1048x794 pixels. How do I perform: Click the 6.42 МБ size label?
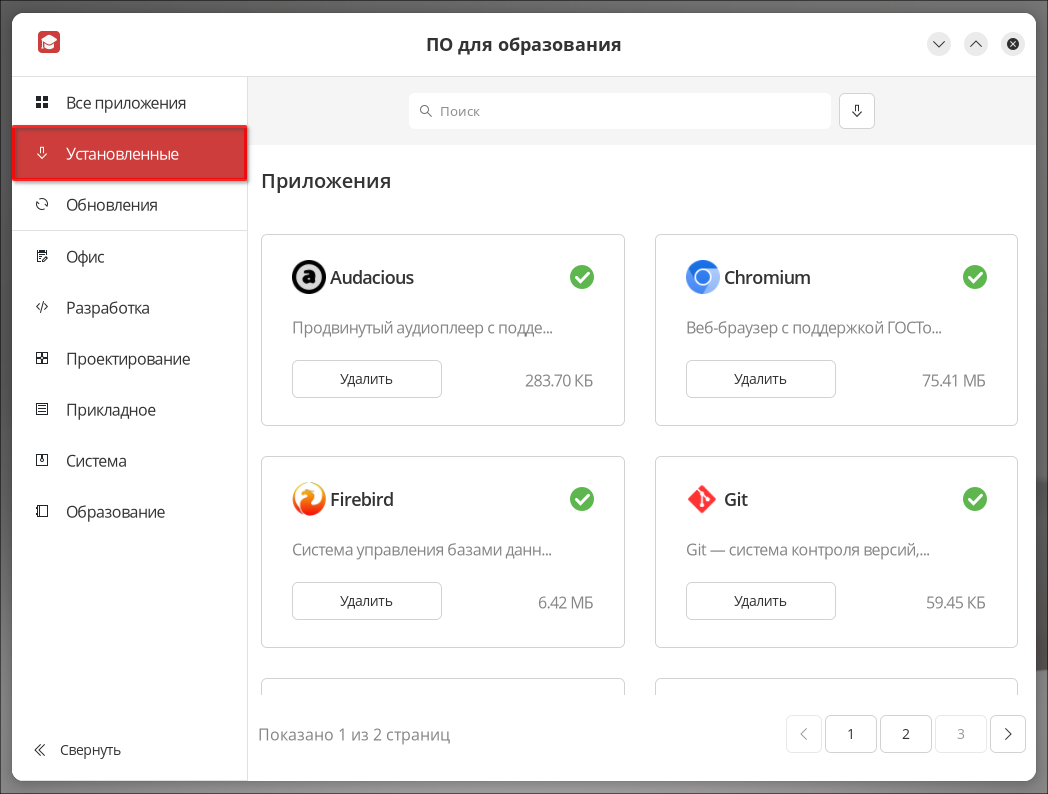click(x=565, y=602)
